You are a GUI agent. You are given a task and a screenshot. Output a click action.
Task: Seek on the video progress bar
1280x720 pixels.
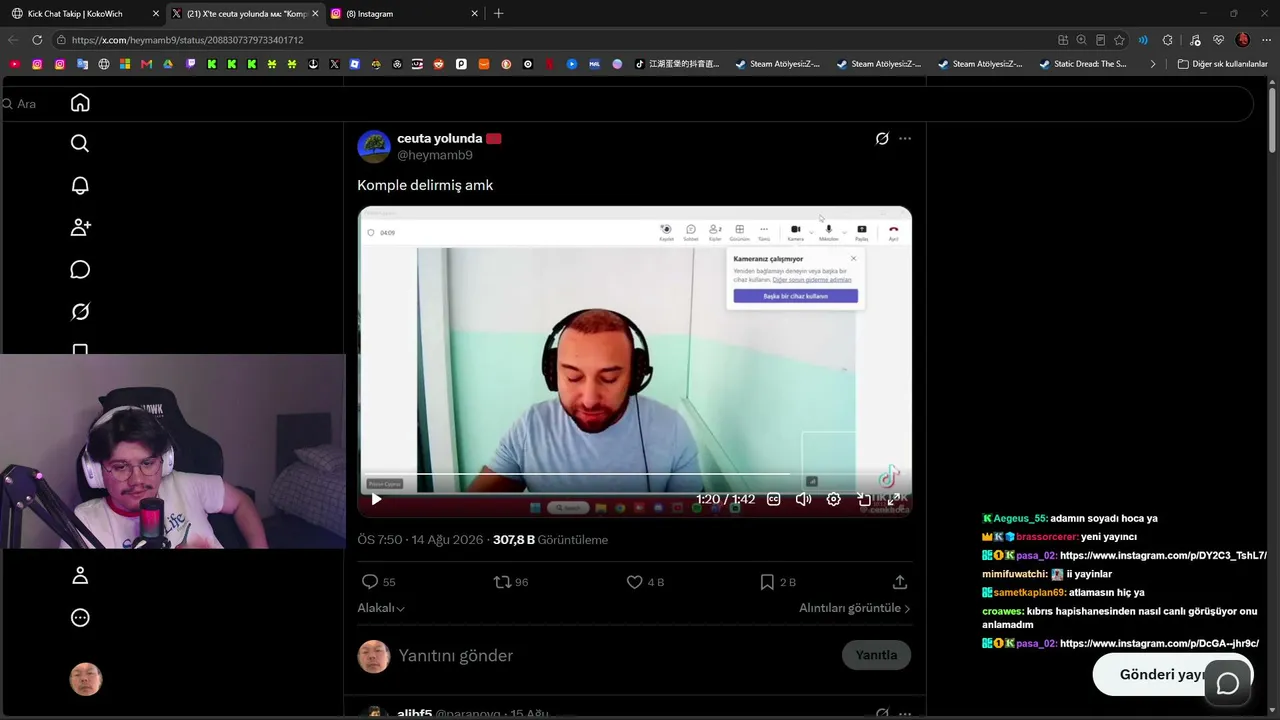pyautogui.click(x=635, y=474)
